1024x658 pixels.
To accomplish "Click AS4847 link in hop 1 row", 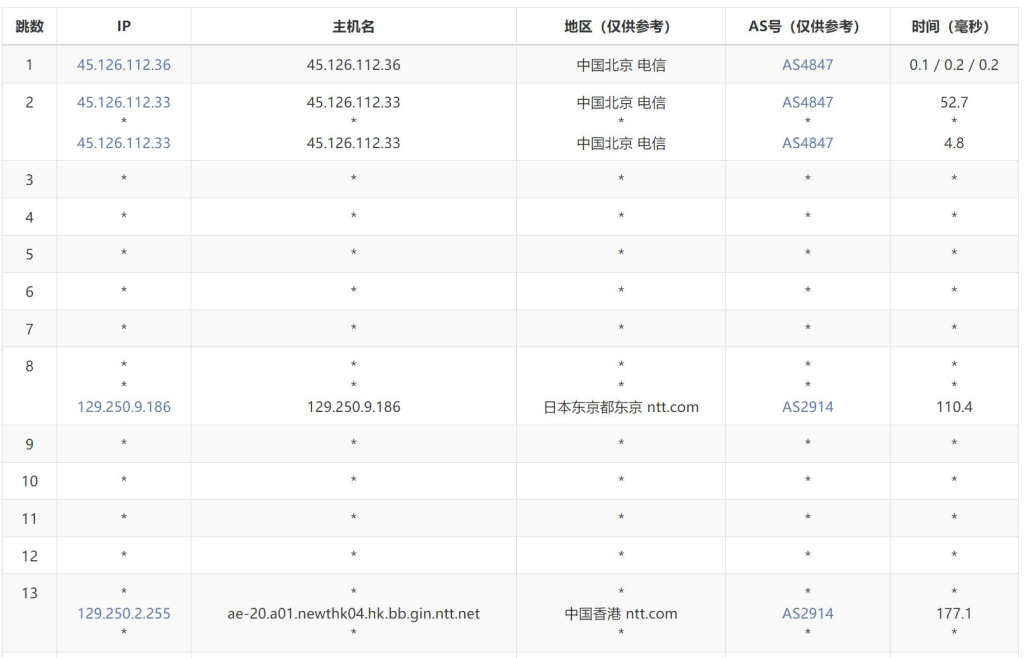I will 808,65.
